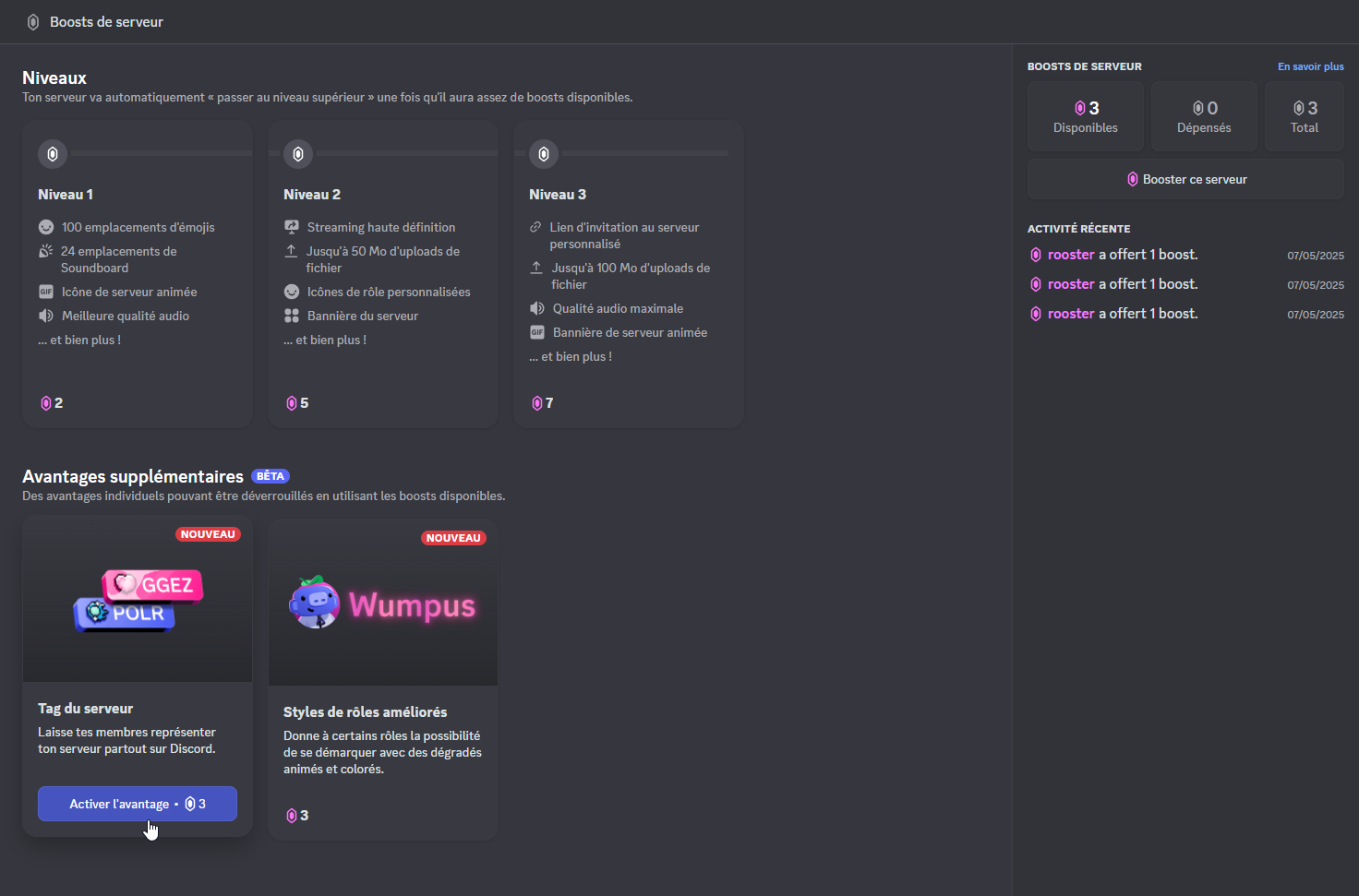Click rooster username in first activity entry

coord(1071,255)
